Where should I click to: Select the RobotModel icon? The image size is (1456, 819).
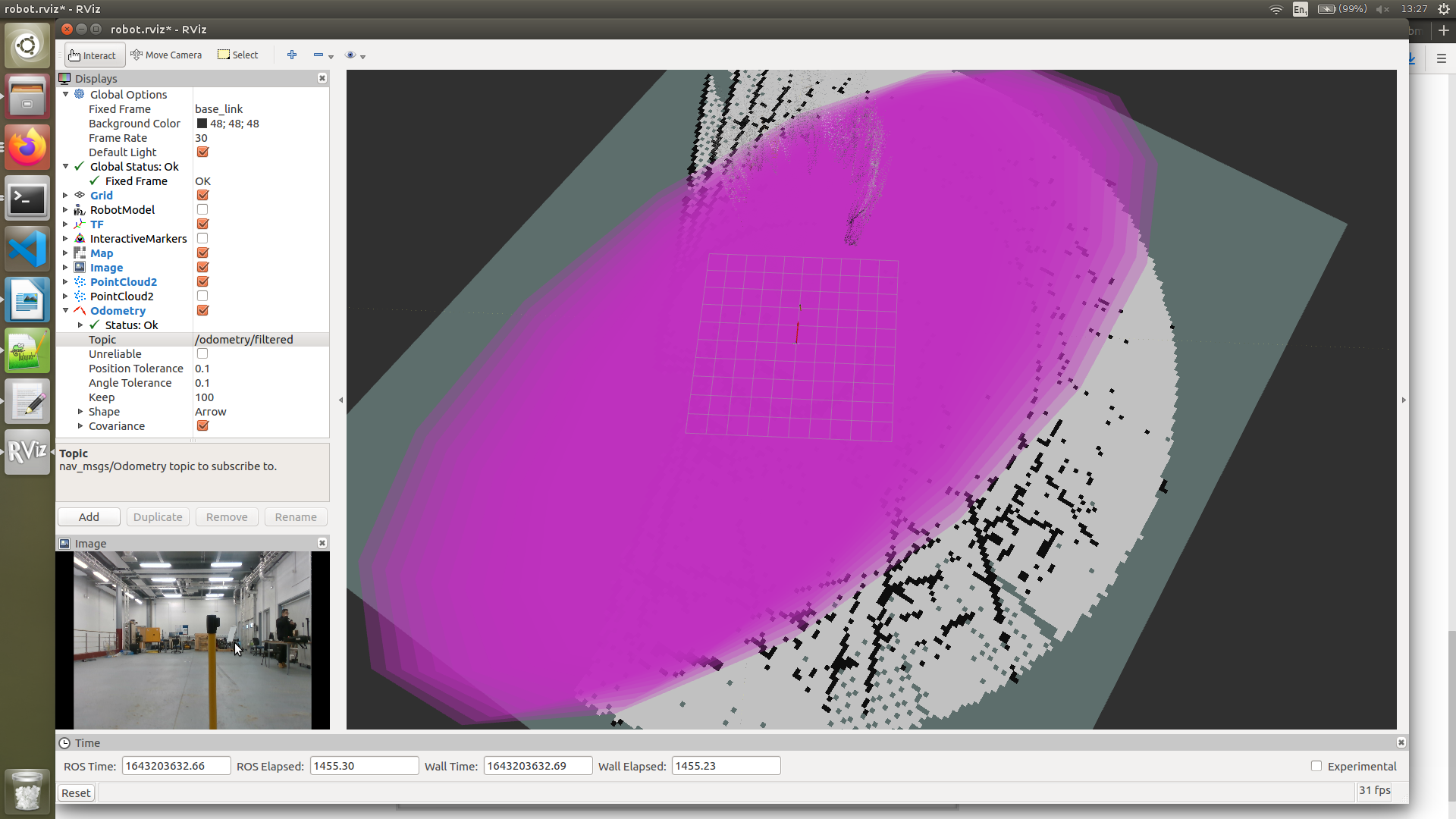tap(80, 209)
